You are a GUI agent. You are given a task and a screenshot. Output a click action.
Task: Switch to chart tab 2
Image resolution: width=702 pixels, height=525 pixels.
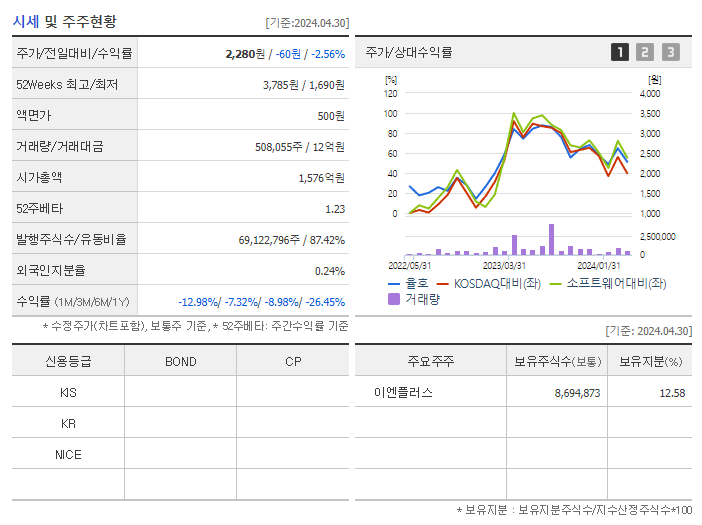[645, 52]
